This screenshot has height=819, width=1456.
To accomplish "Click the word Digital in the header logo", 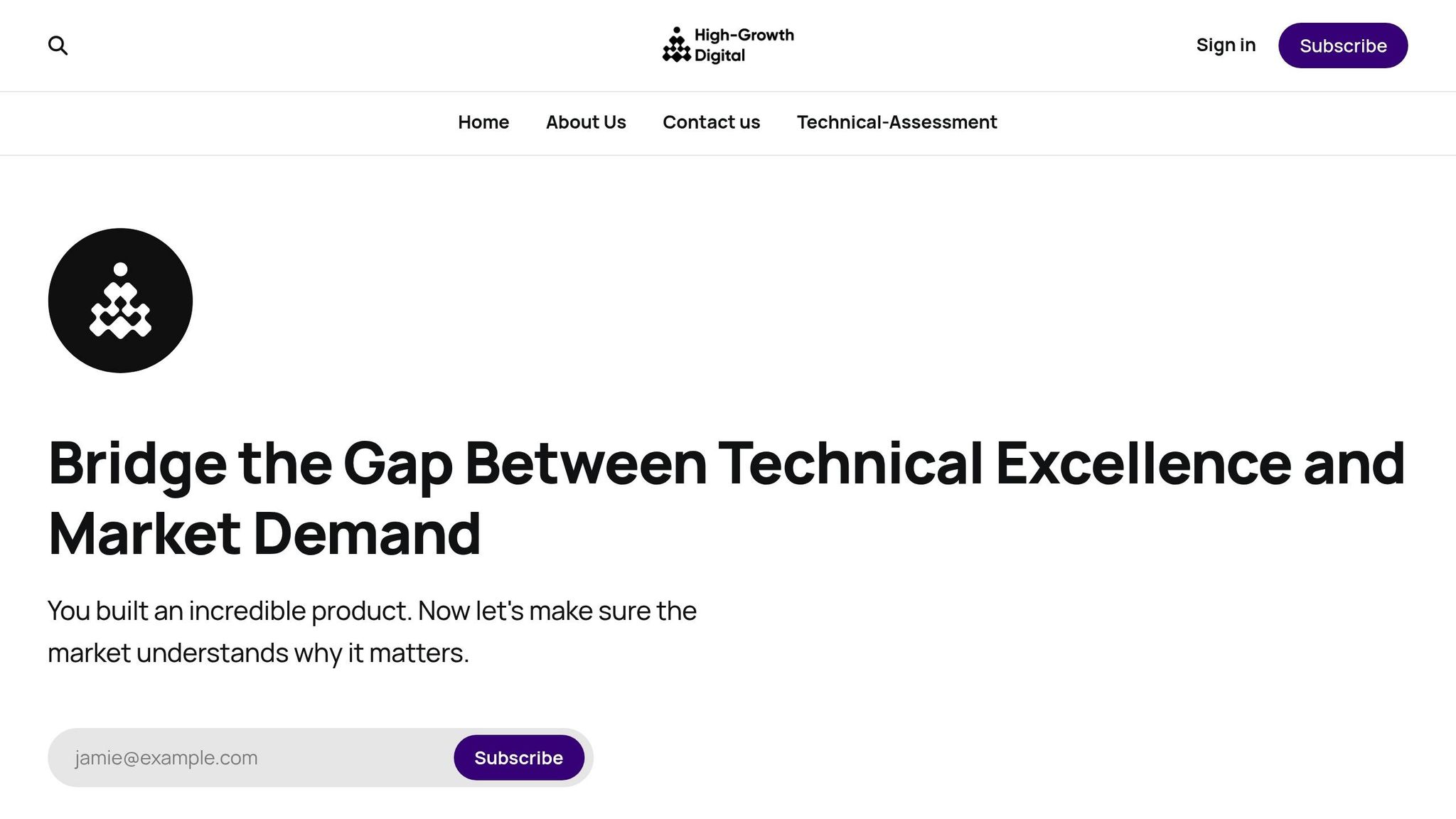I will [x=719, y=55].
